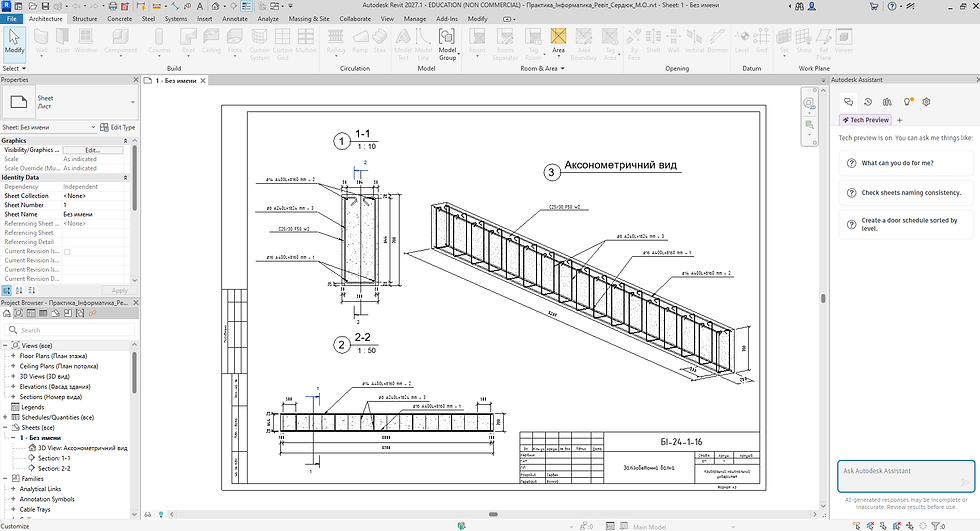Viewport: 980px width, 531px height.
Task: Expand the Families tree node
Action: pos(6,479)
